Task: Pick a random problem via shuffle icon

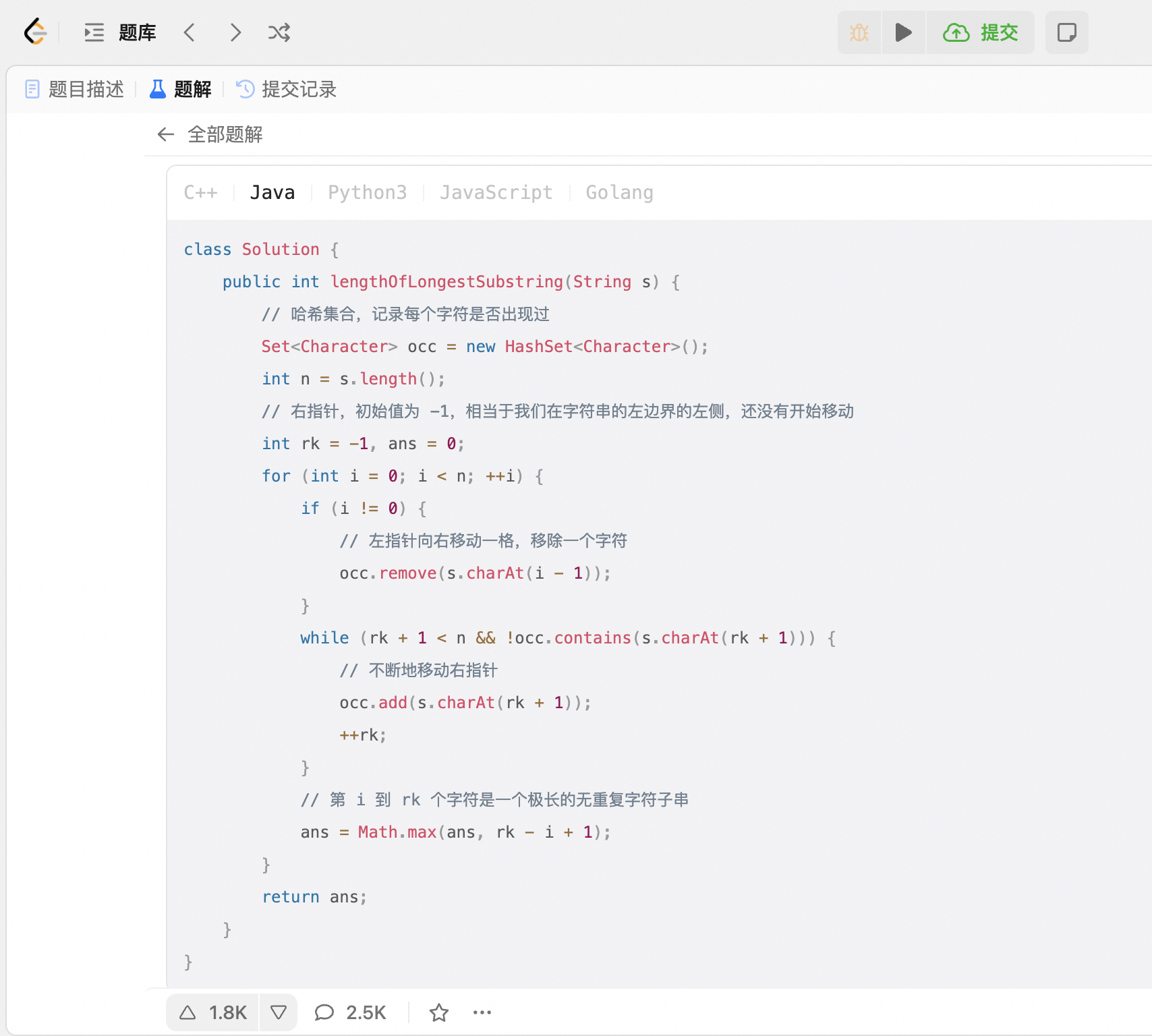Action: [x=279, y=32]
